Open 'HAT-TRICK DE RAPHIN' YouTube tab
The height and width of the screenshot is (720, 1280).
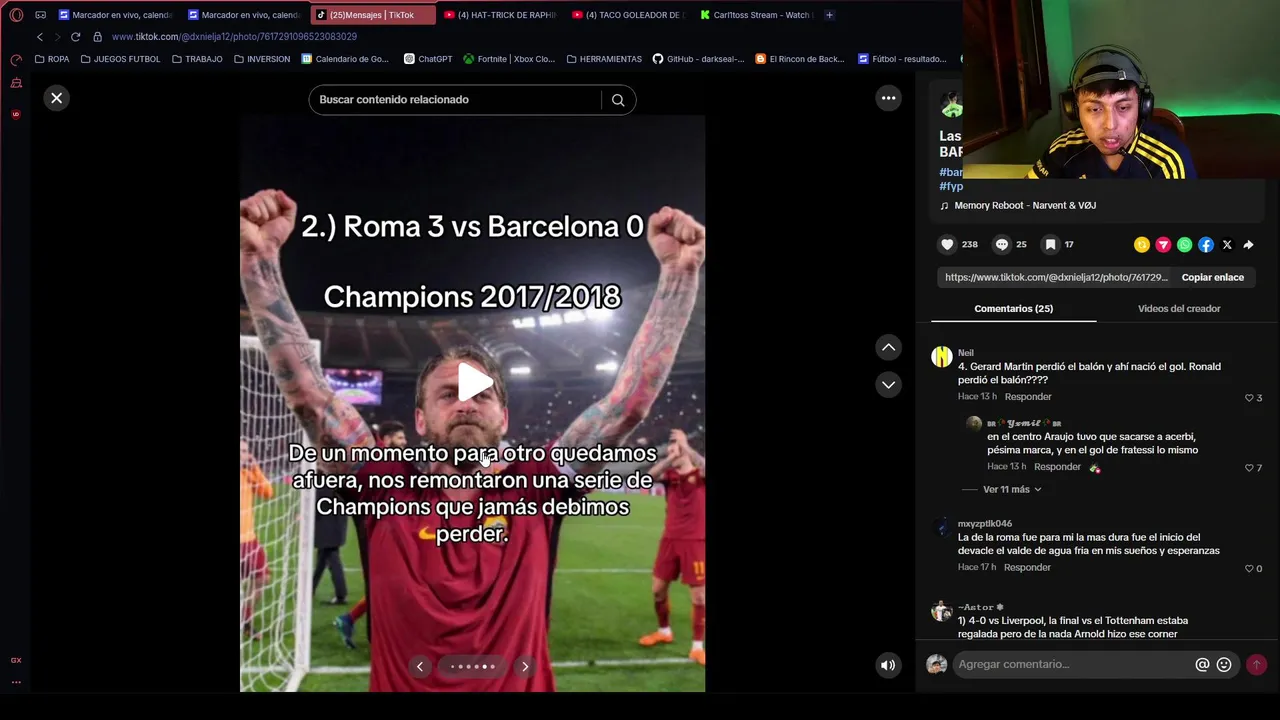coord(500,15)
